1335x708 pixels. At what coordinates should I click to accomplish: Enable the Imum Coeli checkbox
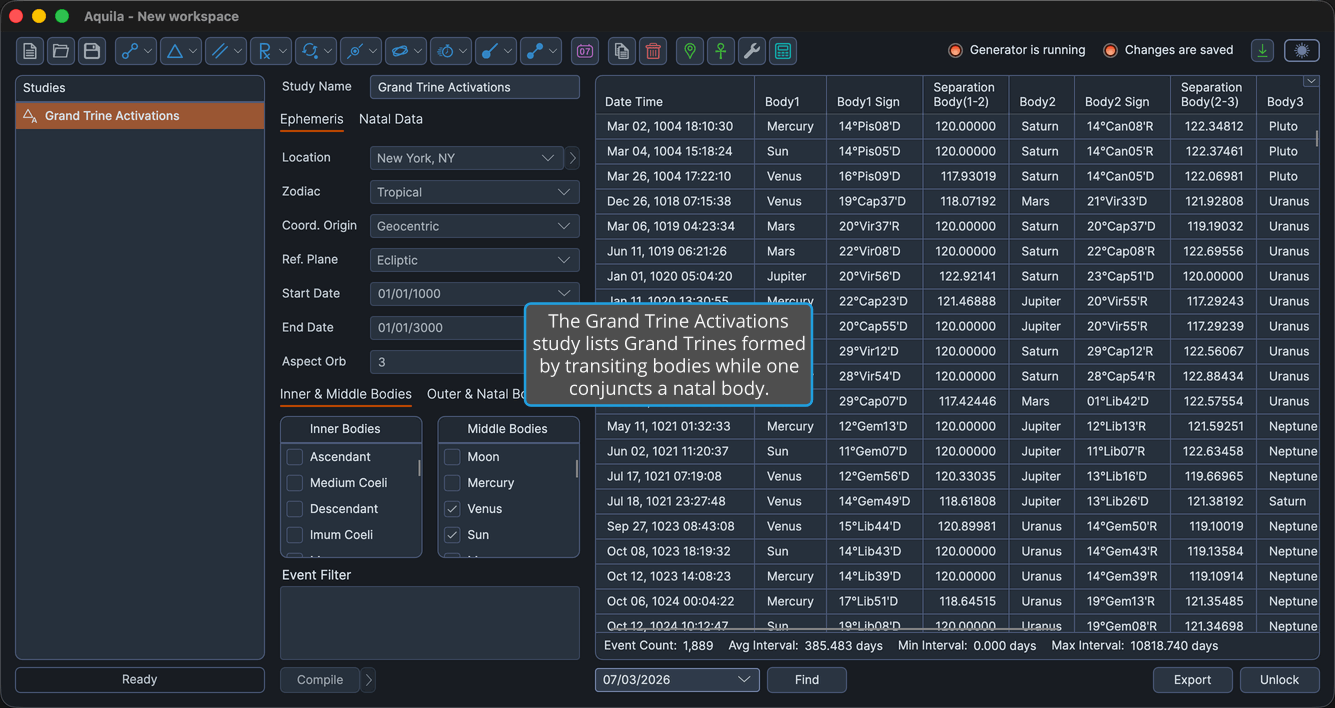pos(295,535)
